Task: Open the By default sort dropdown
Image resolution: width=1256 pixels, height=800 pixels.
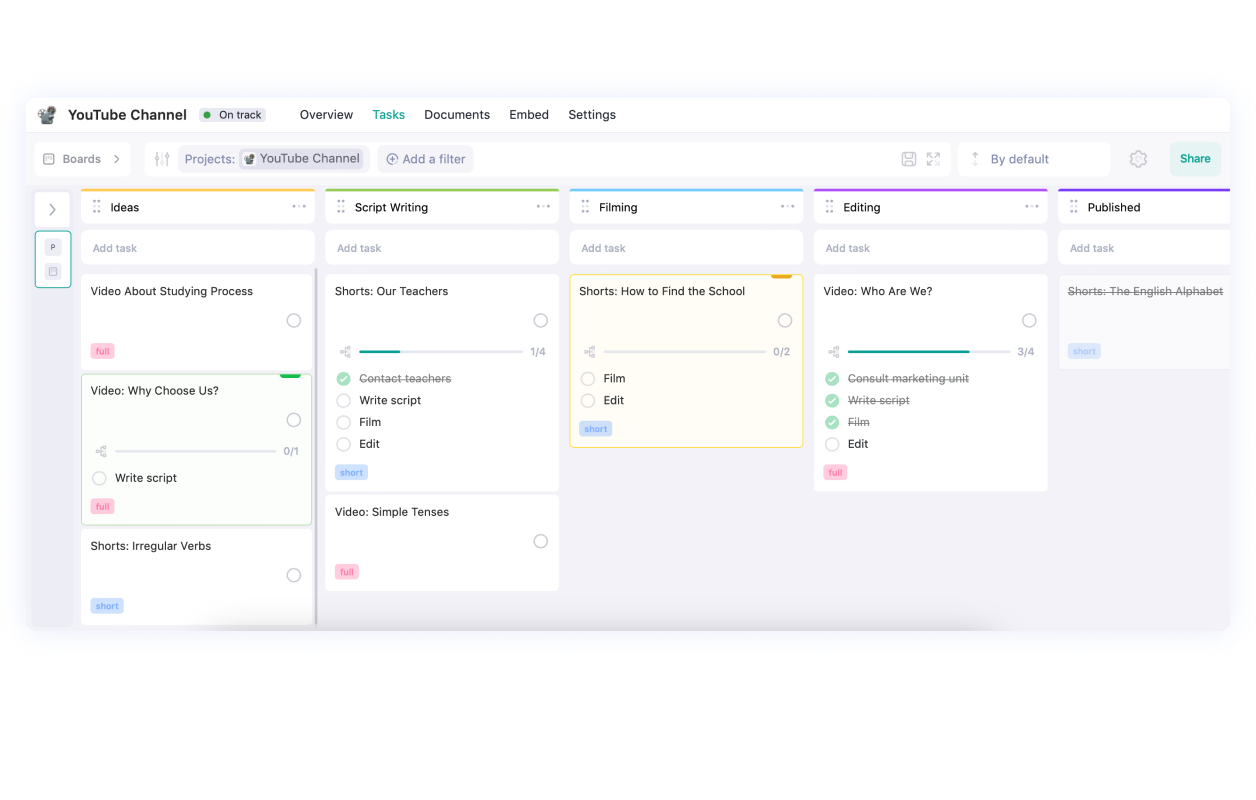Action: (x=1034, y=159)
